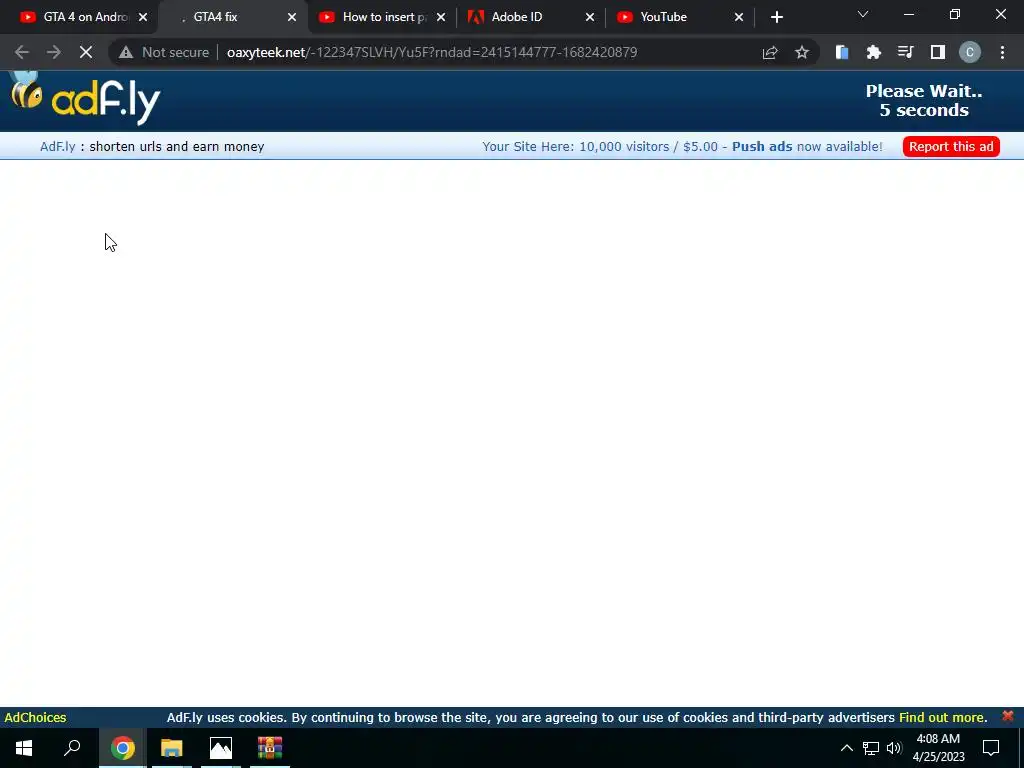This screenshot has height=768, width=1024.
Task: Toggle the Chrome side panel
Action: (938, 52)
